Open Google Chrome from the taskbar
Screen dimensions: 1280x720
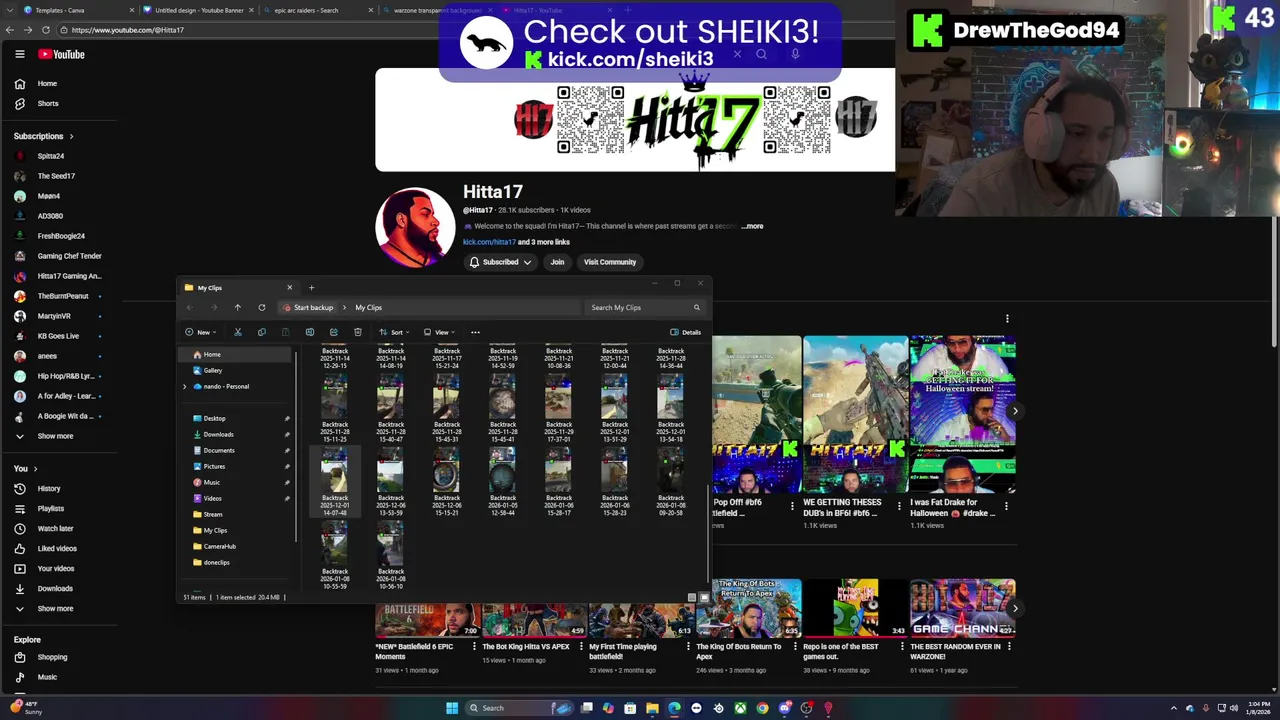coord(762,708)
